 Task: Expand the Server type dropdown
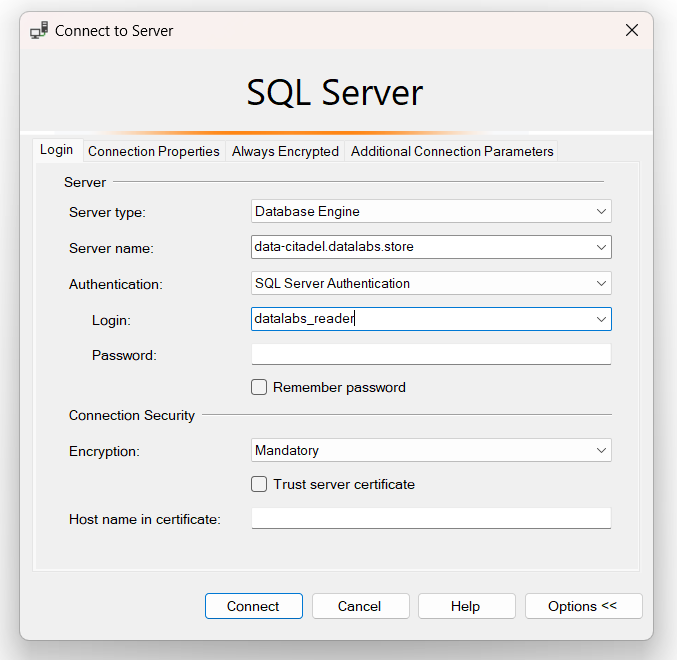point(601,212)
